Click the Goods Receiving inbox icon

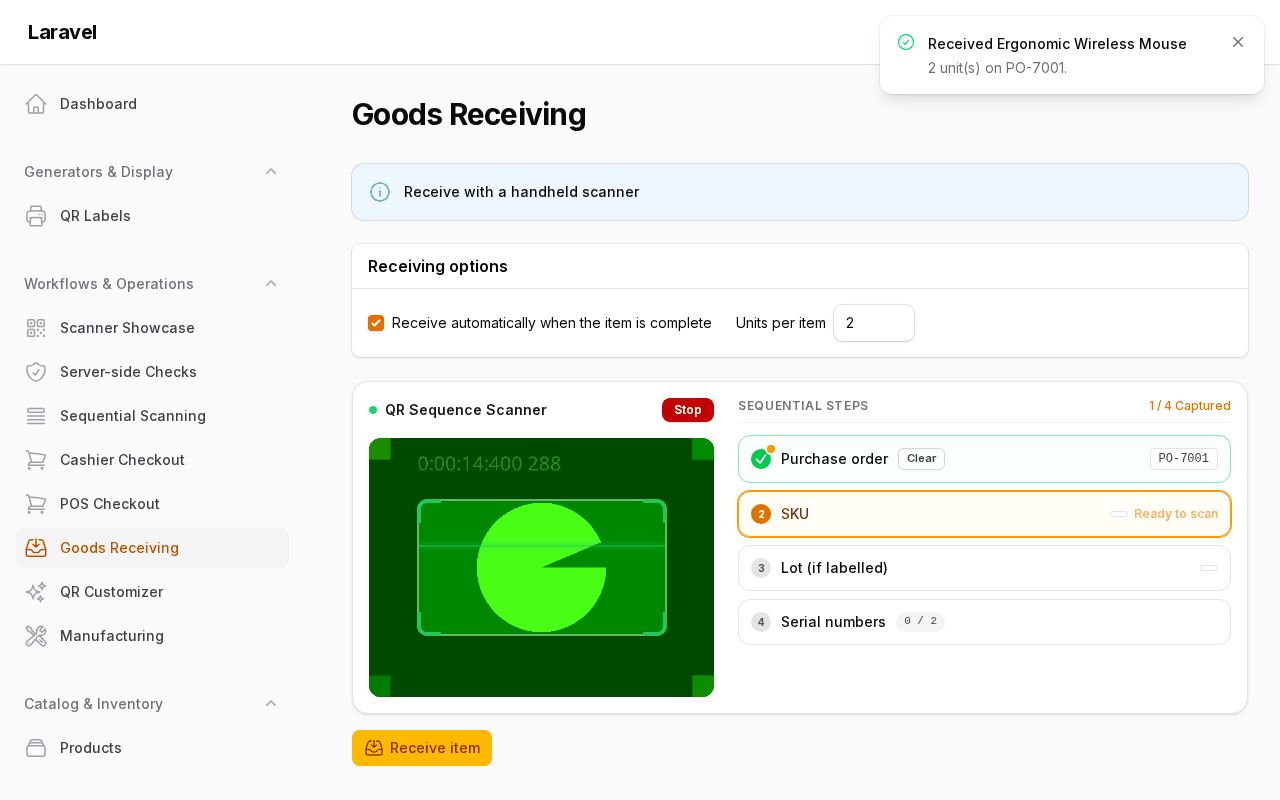36,548
